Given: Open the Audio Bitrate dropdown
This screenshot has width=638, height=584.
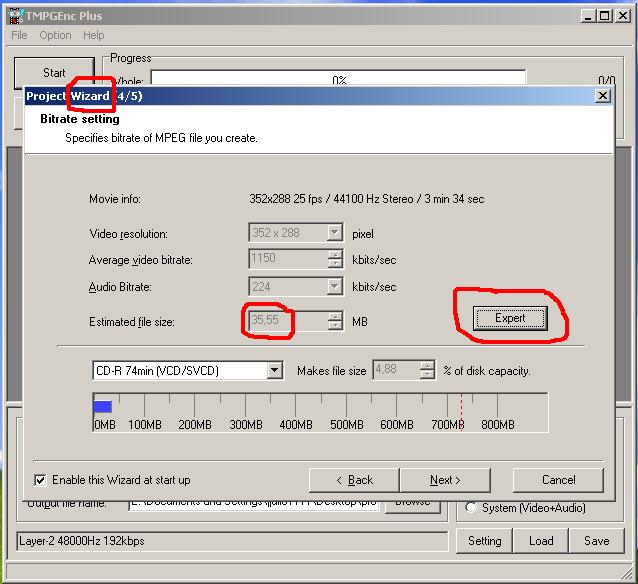Looking at the screenshot, I should 334,287.
